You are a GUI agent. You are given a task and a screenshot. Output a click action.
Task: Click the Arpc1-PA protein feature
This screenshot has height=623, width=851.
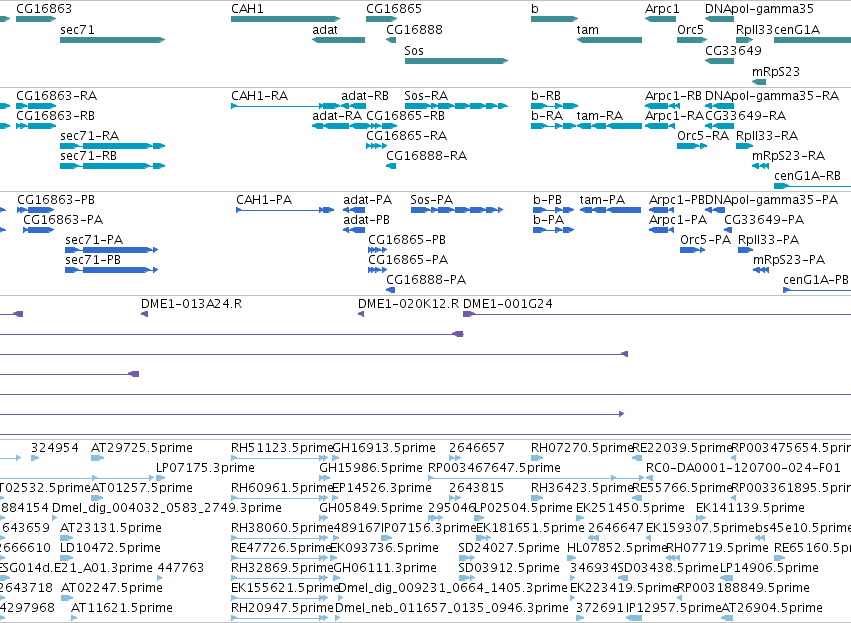coord(661,230)
